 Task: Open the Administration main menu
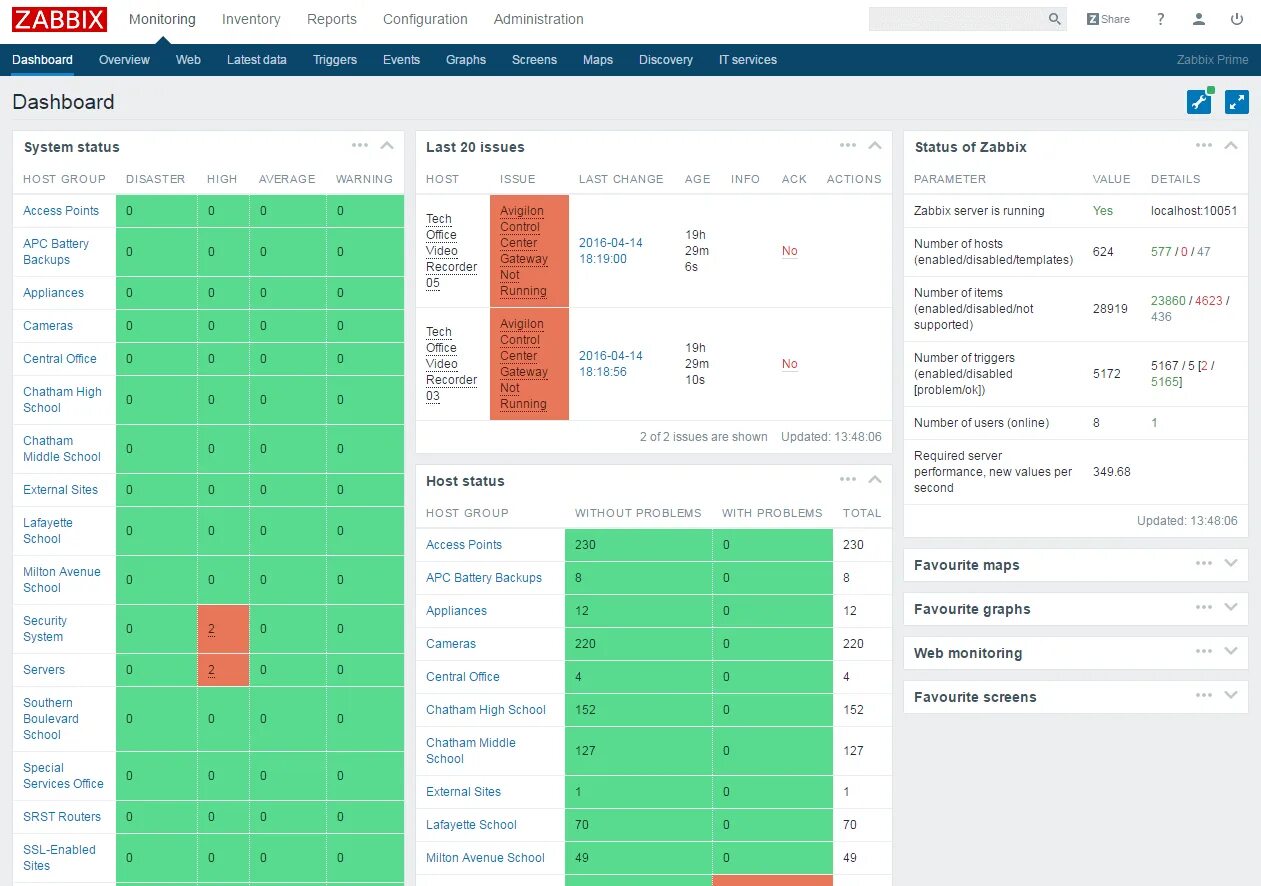539,19
